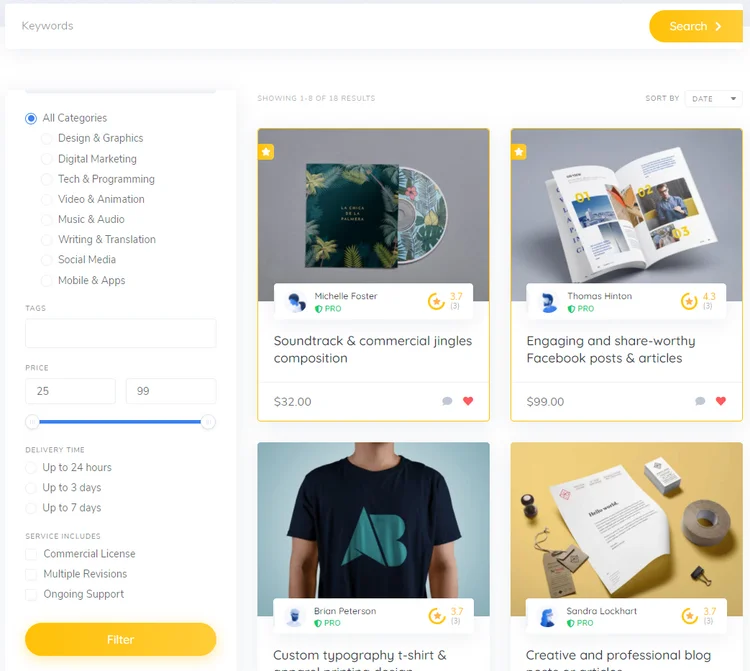Open the Soundtrack & commercial jingles composition listing

pyautogui.click(x=373, y=350)
